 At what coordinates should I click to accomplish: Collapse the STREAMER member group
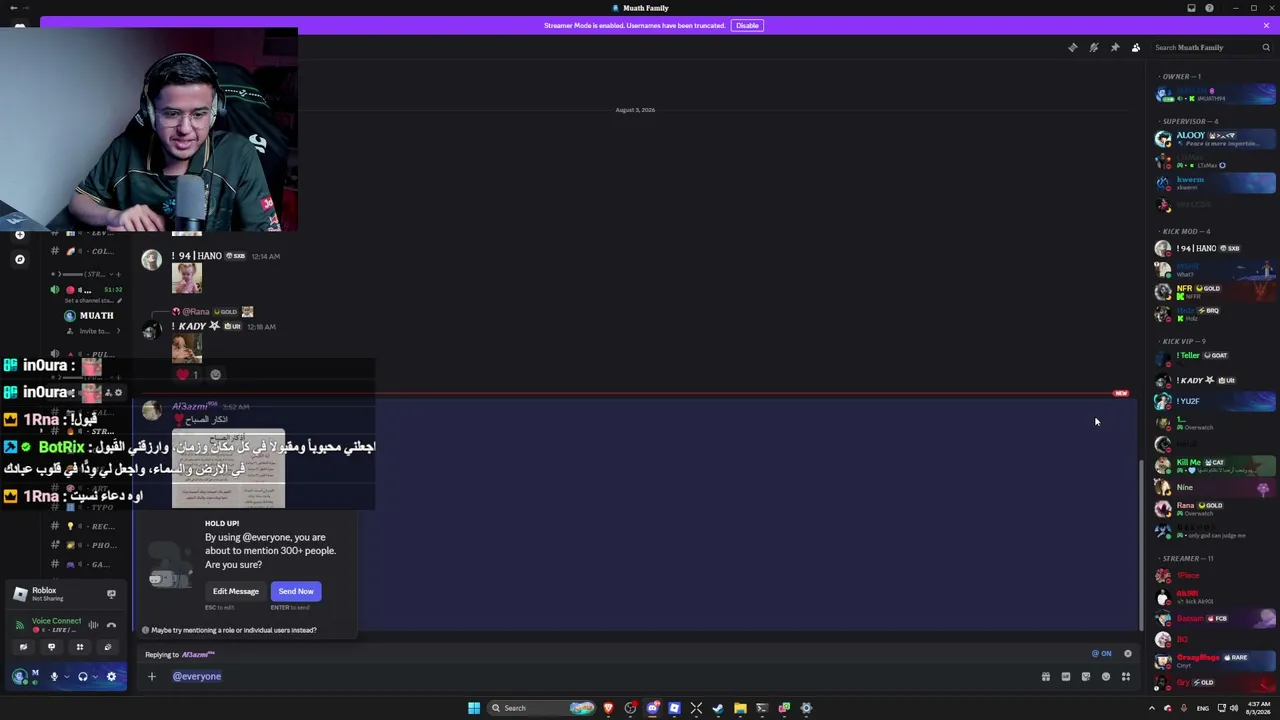1187,558
